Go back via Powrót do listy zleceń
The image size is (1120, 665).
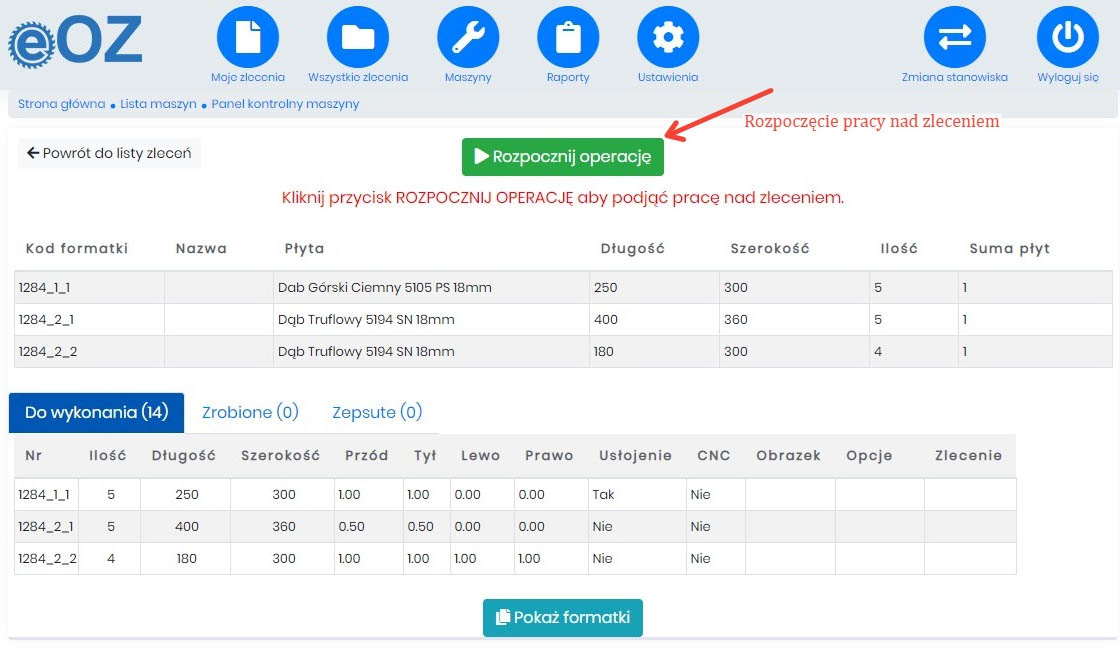coord(109,154)
